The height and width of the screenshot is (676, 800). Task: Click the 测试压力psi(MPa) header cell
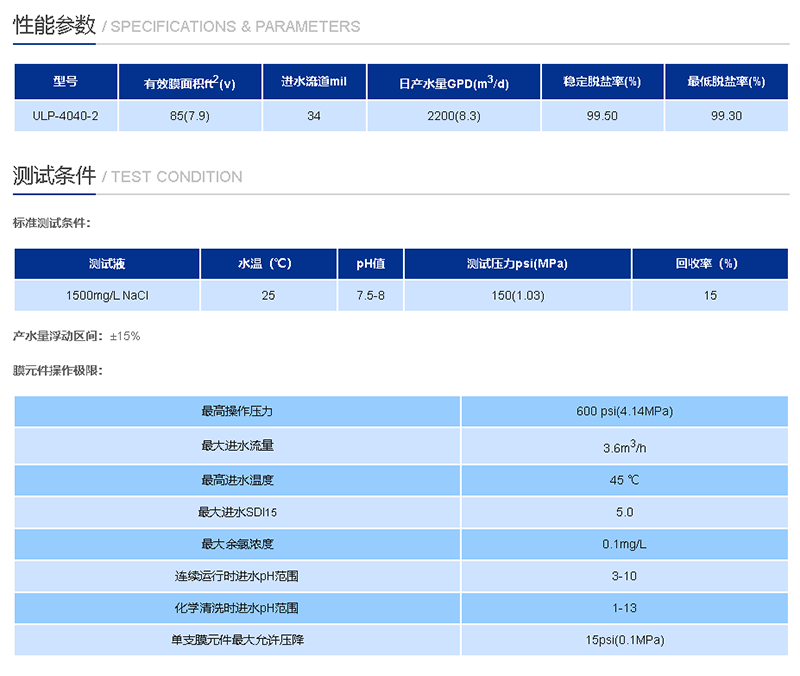(x=516, y=263)
